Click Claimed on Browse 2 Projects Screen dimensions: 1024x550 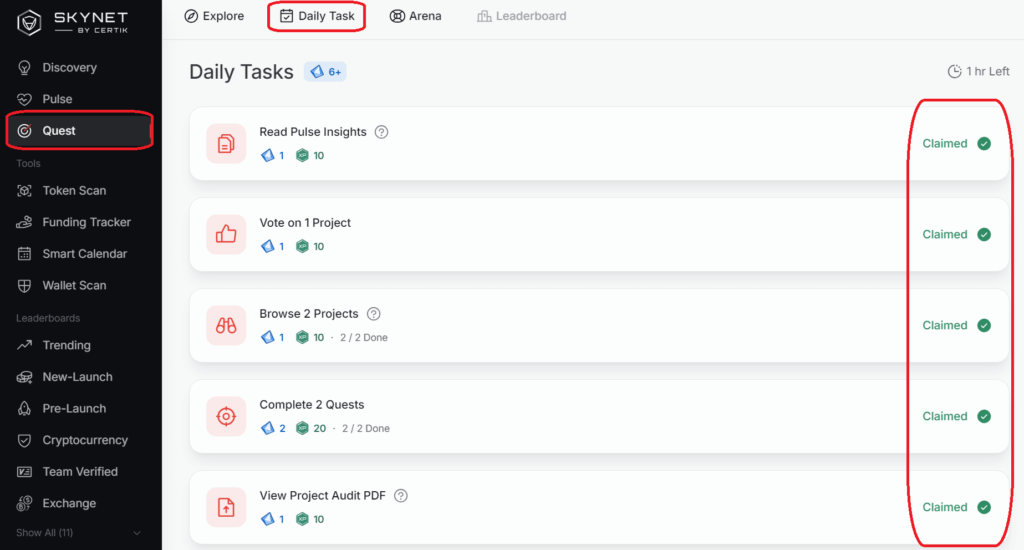(x=957, y=325)
